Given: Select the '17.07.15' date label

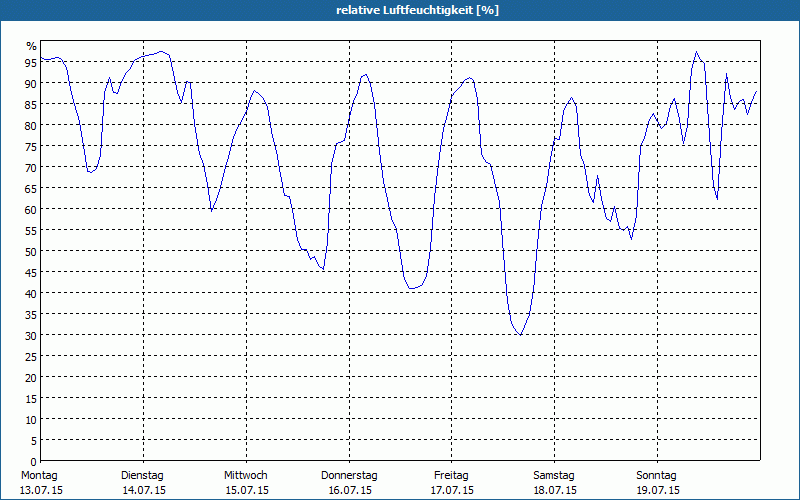Looking at the screenshot, I should (452, 491).
